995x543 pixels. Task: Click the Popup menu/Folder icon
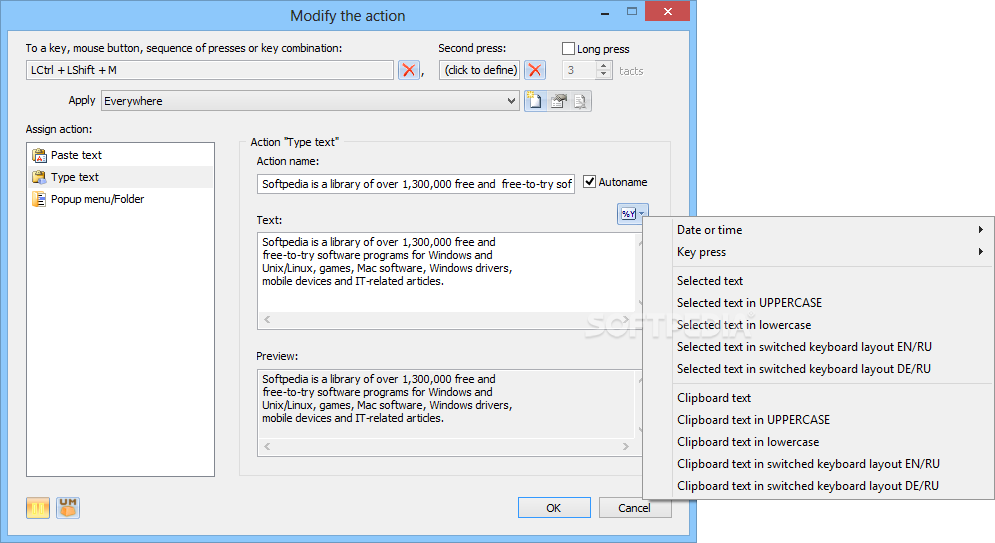click(x=39, y=199)
